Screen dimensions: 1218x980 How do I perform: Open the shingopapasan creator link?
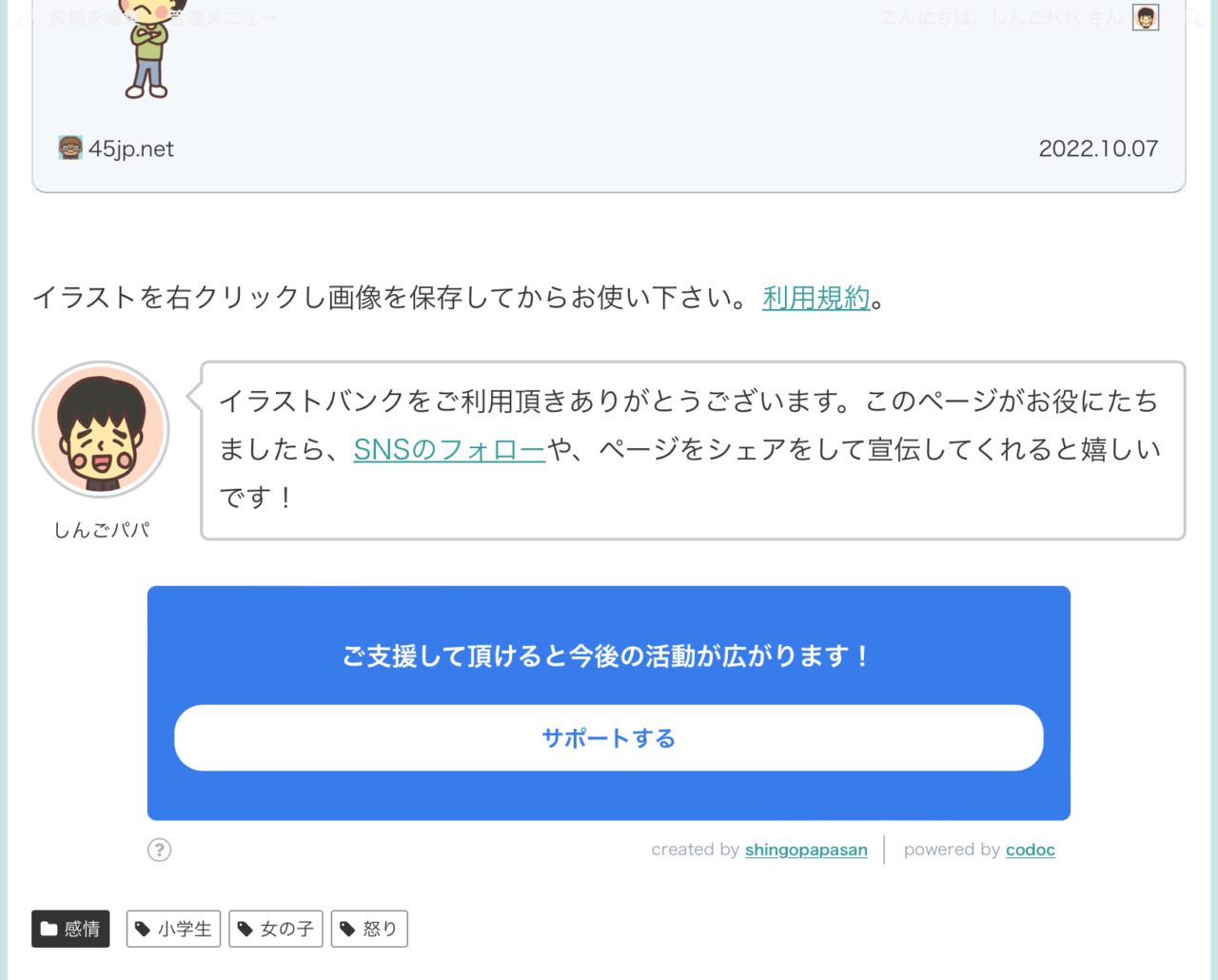pyautogui.click(x=805, y=850)
